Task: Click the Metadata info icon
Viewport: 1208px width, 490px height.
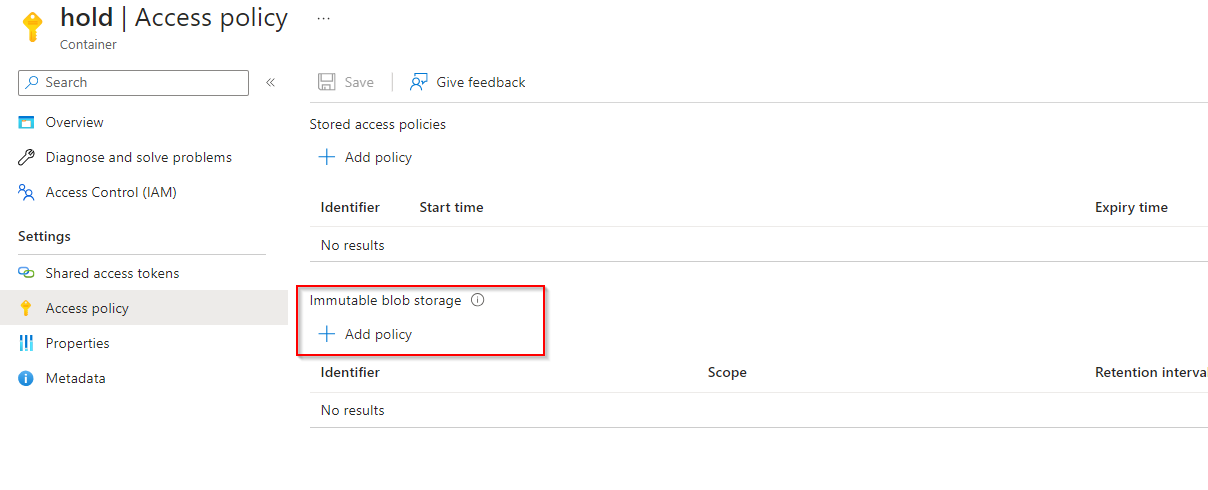Action: click(x=27, y=378)
